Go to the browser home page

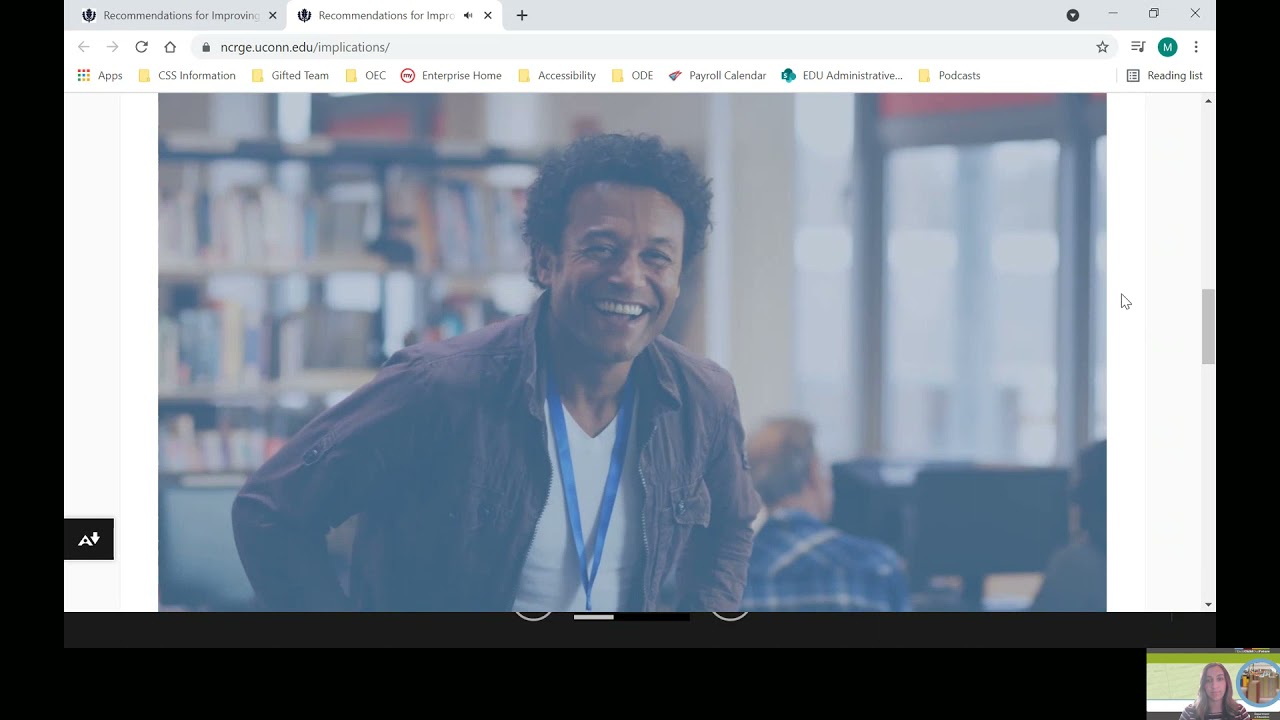pyautogui.click(x=170, y=47)
